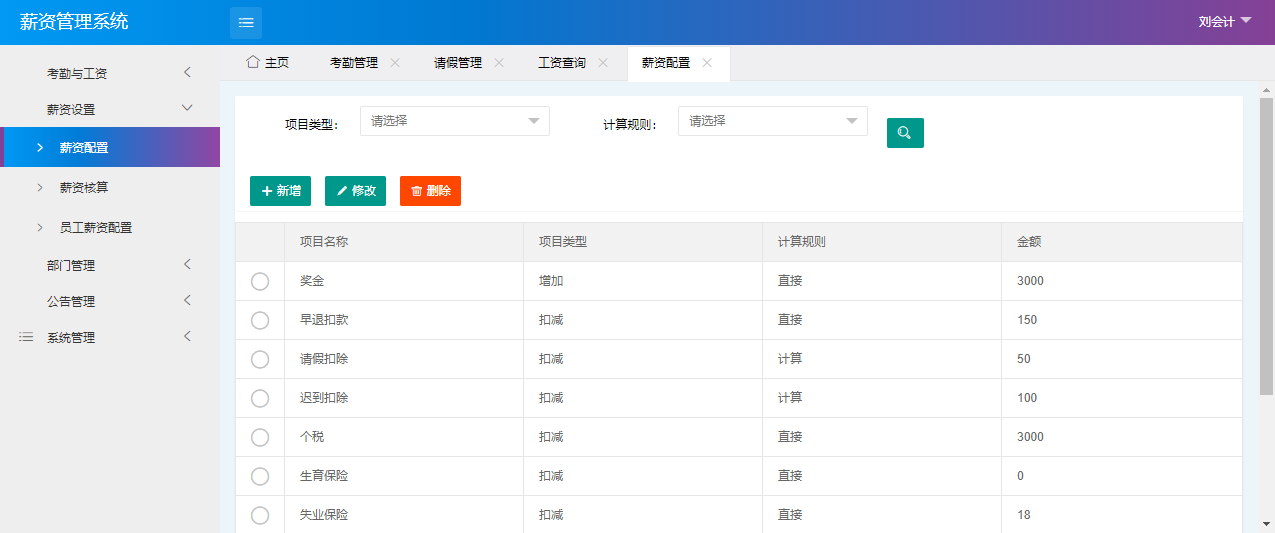Select the radio button for 请假扣除 row
Image resolution: width=1275 pixels, height=533 pixels.
click(260, 359)
